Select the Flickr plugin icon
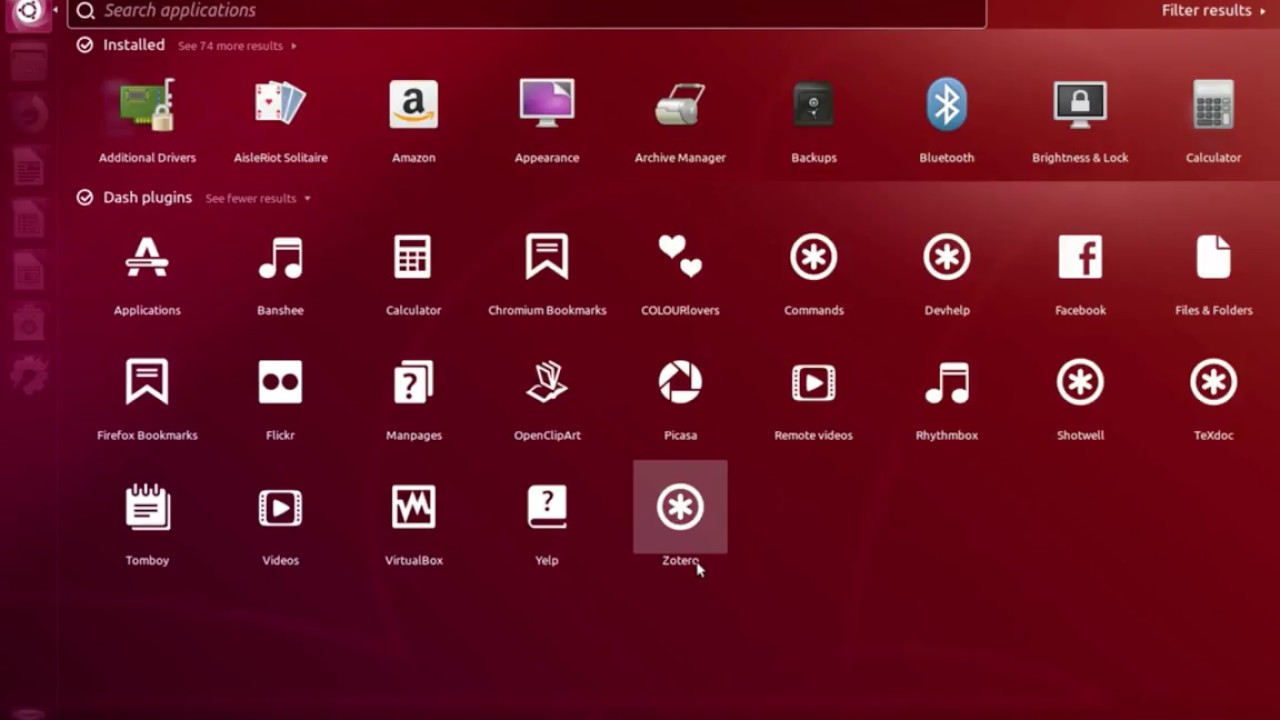 click(280, 382)
